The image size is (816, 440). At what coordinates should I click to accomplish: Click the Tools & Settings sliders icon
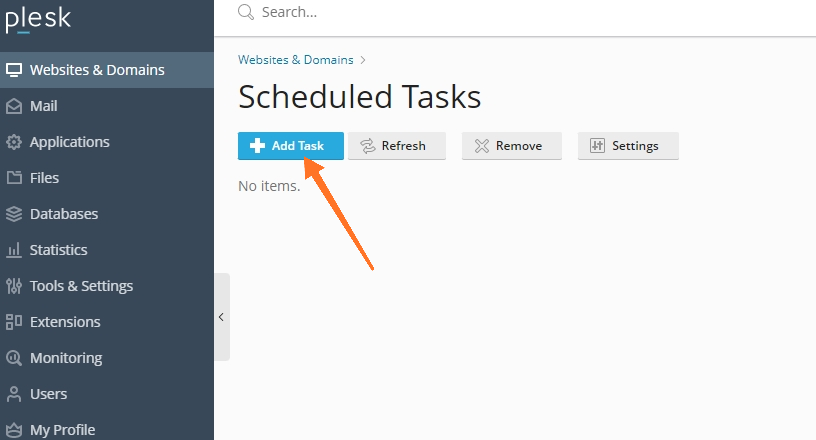click(x=14, y=286)
